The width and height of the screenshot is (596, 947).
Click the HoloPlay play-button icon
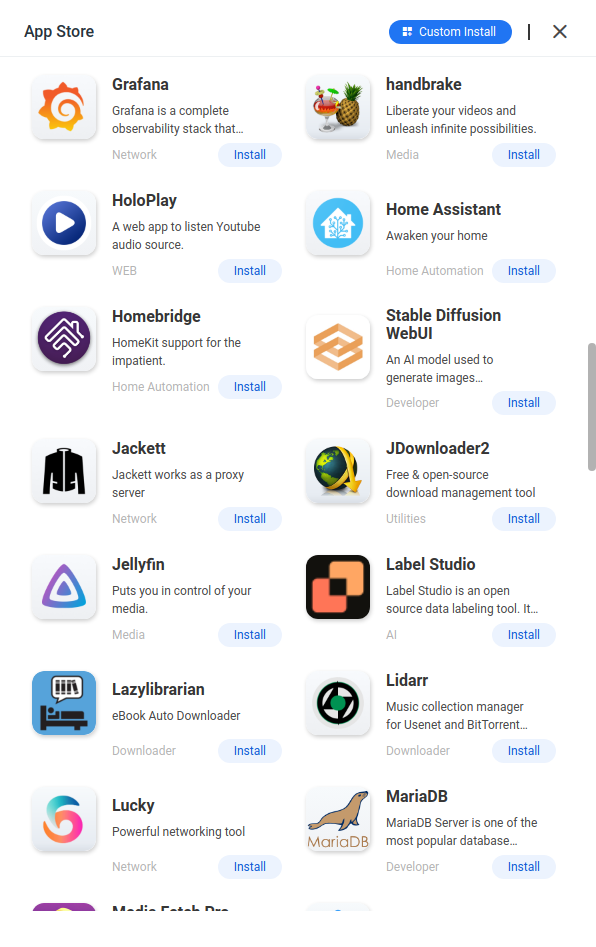click(x=64, y=223)
